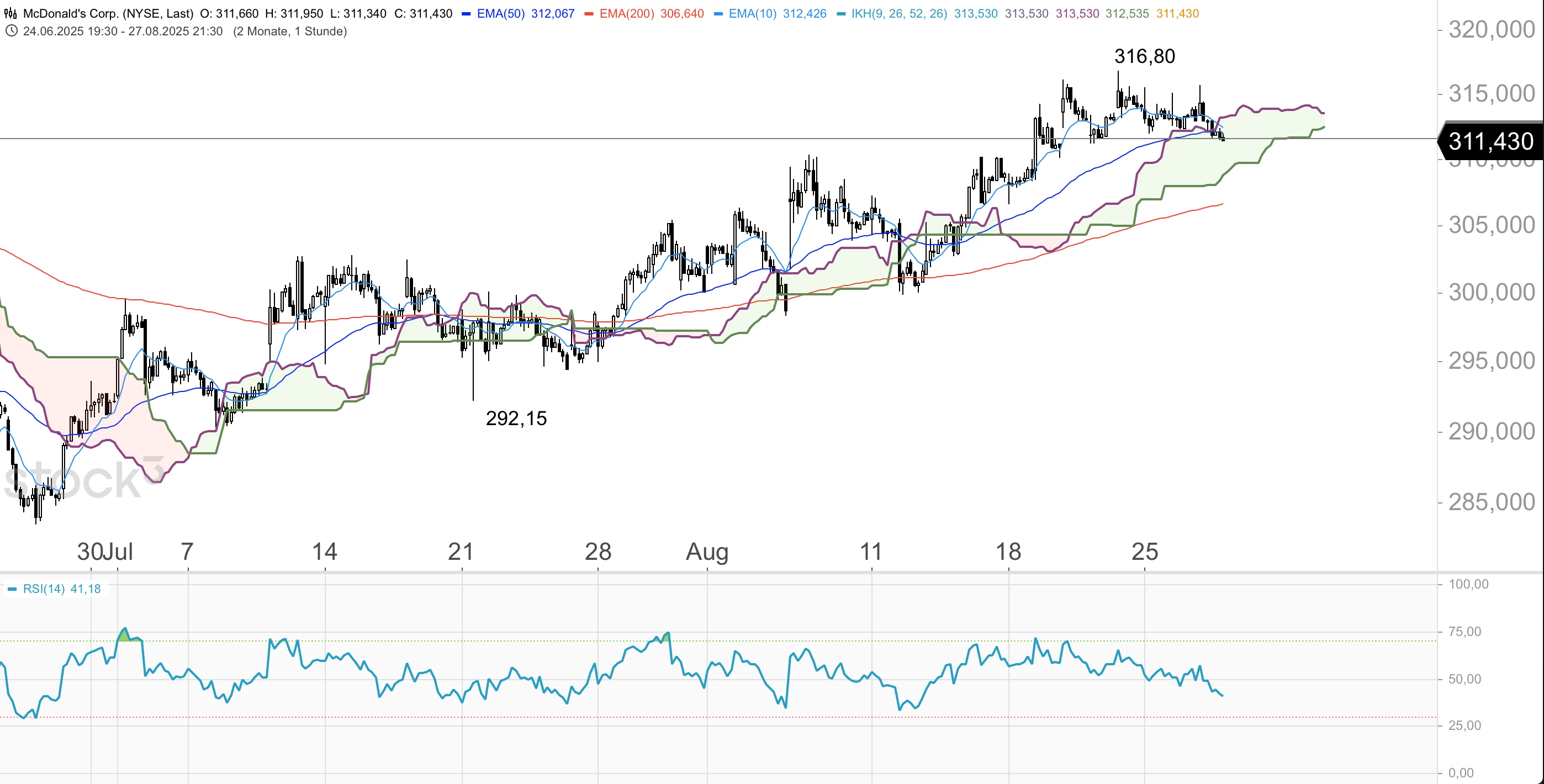
Task: Click the IKH indicator color marker
Action: pyautogui.click(x=841, y=14)
